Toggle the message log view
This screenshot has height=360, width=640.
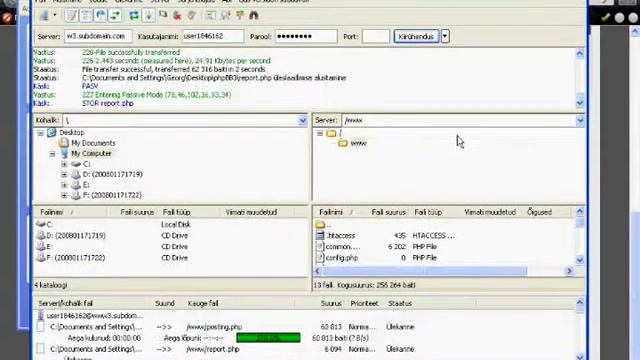click(71, 16)
